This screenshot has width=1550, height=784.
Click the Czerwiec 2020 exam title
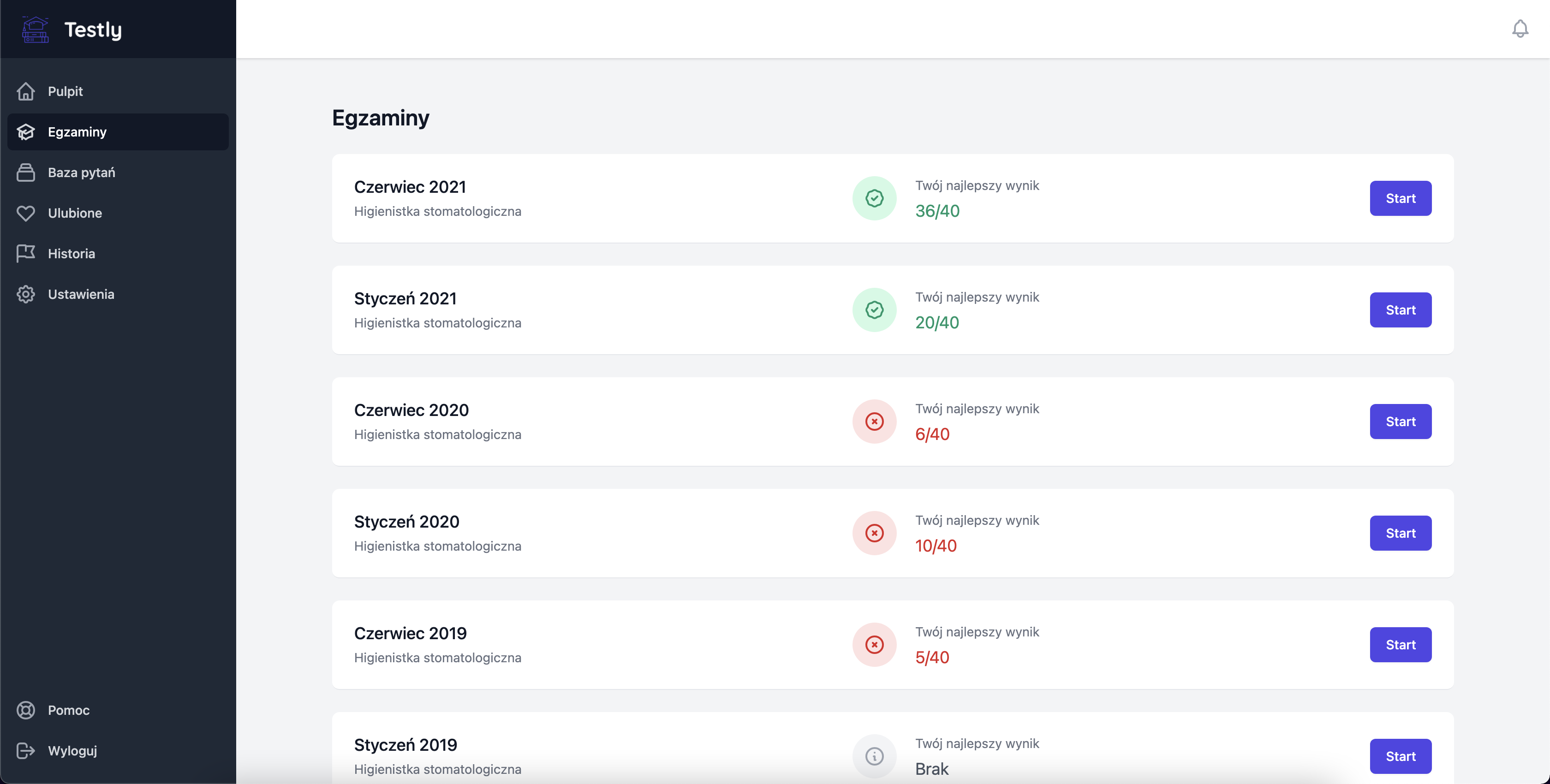[x=411, y=410]
